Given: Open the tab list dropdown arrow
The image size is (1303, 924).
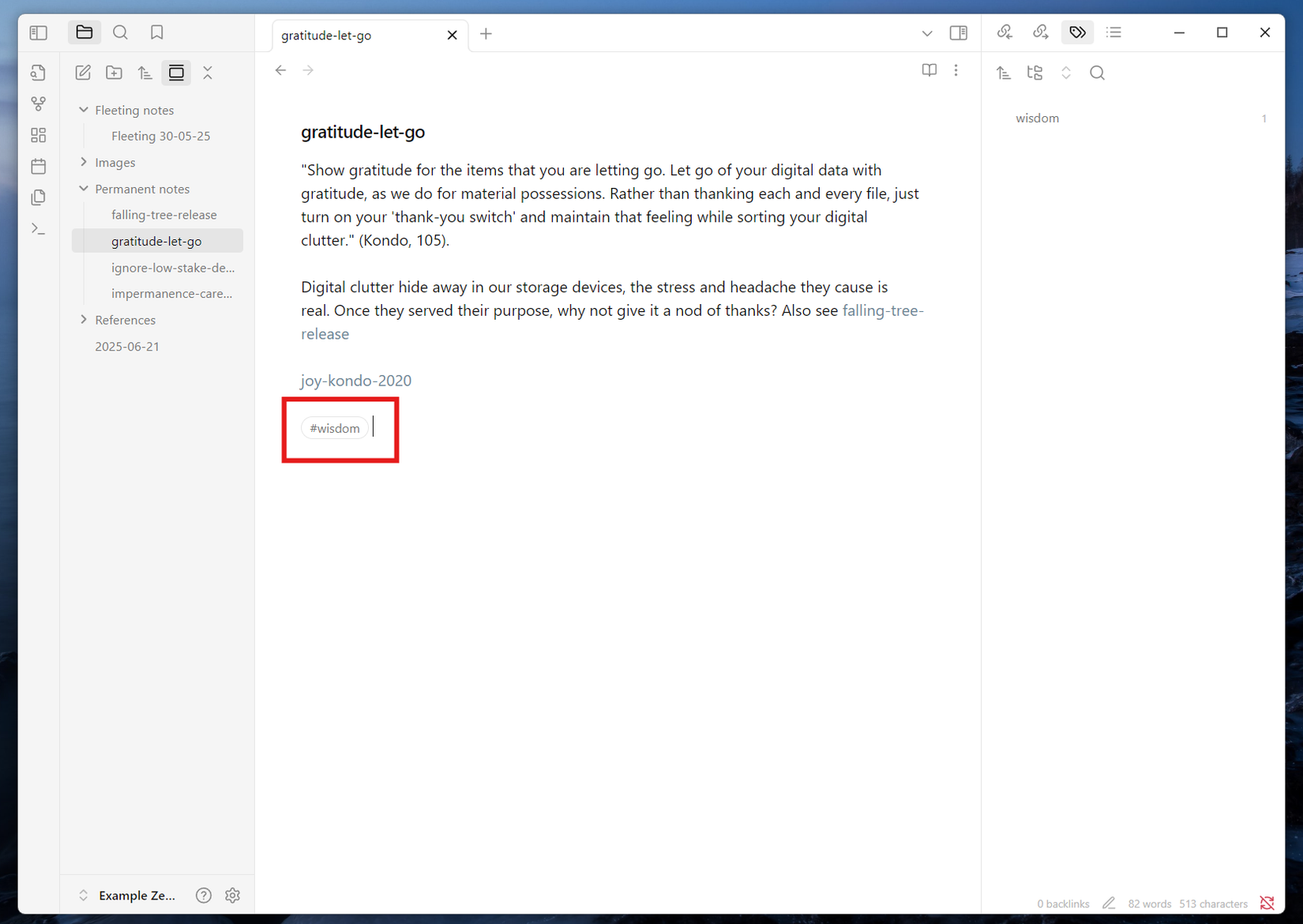Looking at the screenshot, I should (x=927, y=33).
